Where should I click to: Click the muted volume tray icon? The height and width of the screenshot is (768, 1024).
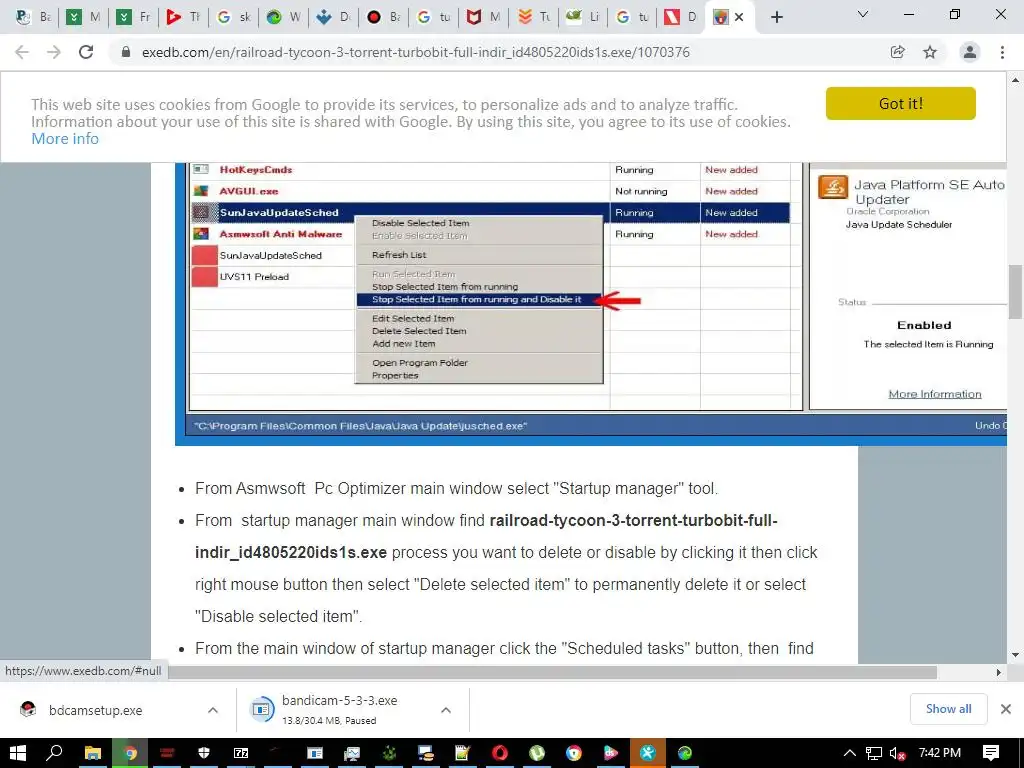(x=898, y=754)
